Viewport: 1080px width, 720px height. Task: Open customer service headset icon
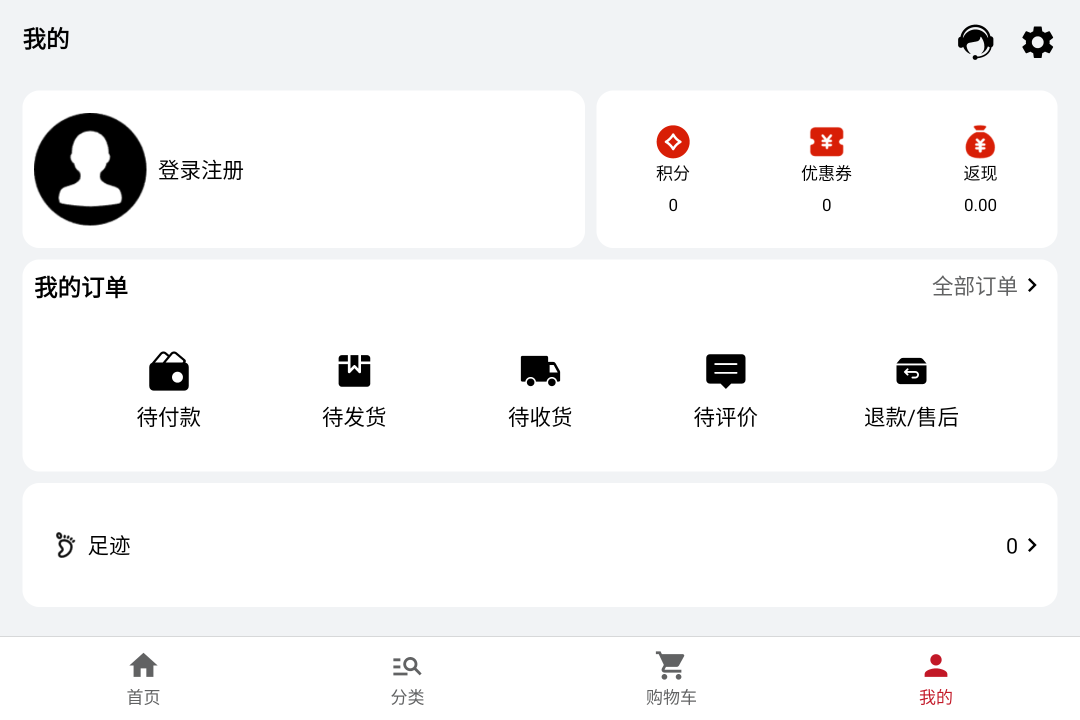975,42
